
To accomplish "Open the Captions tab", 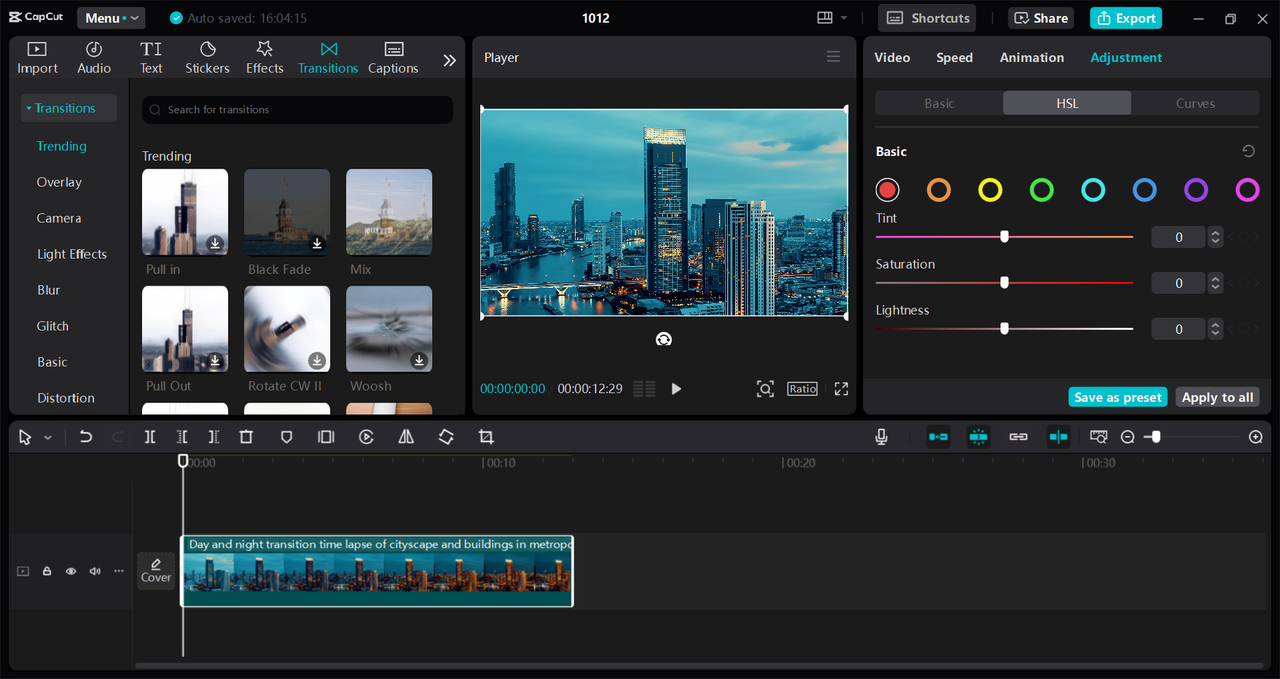I will [x=393, y=58].
